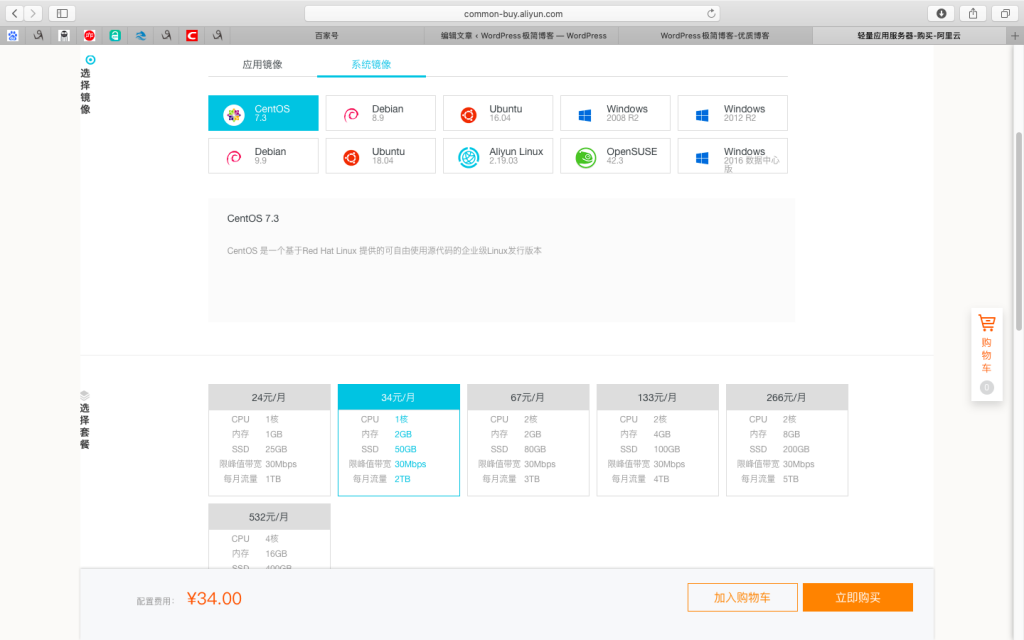
Task: Click the 50GB SSD value in 34元 plan
Action: click(406, 449)
